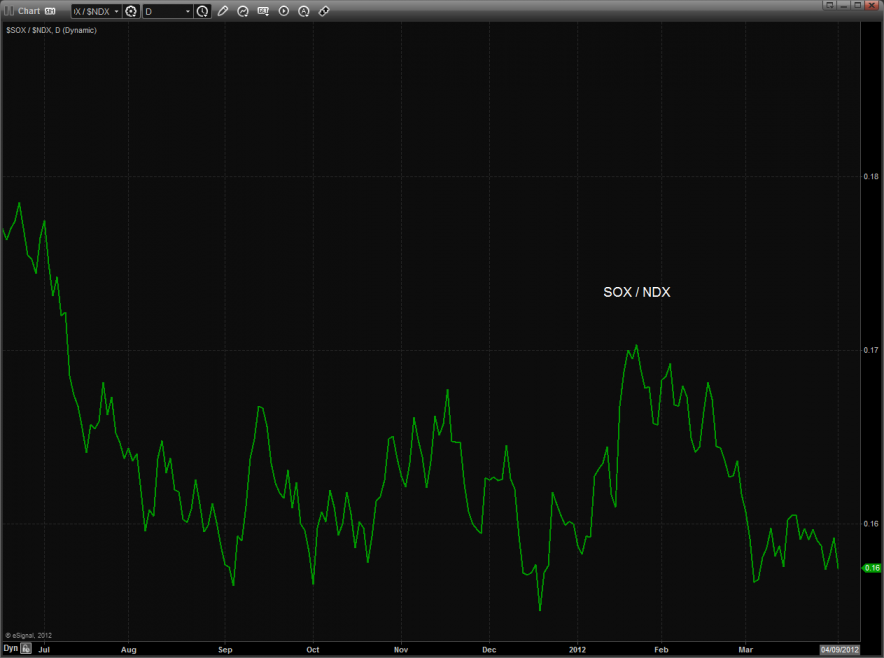Toggle the Dyn dynamic time mode
The image size is (884, 658).
click(10, 649)
